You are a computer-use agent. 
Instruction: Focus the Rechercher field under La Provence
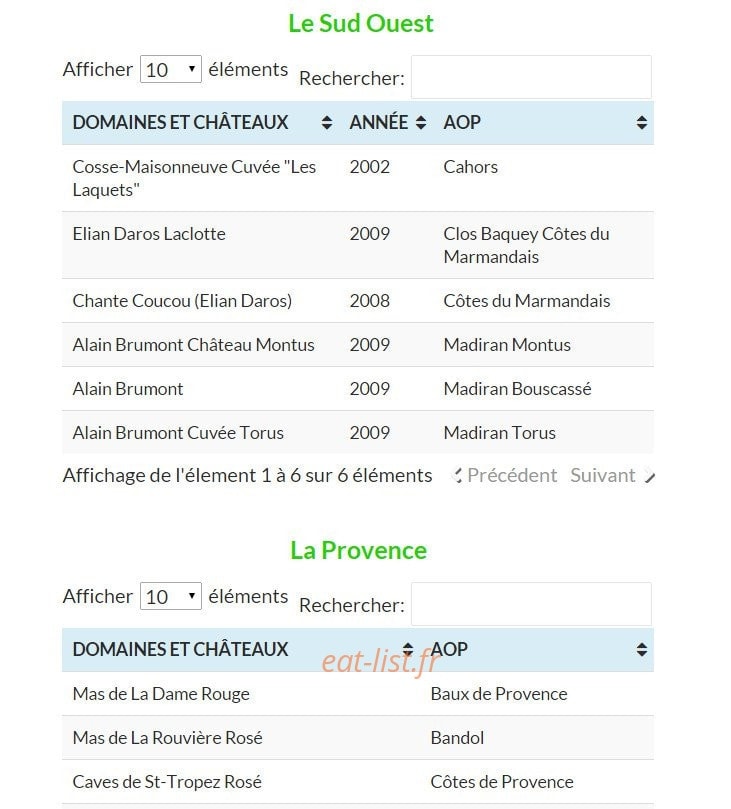531,604
